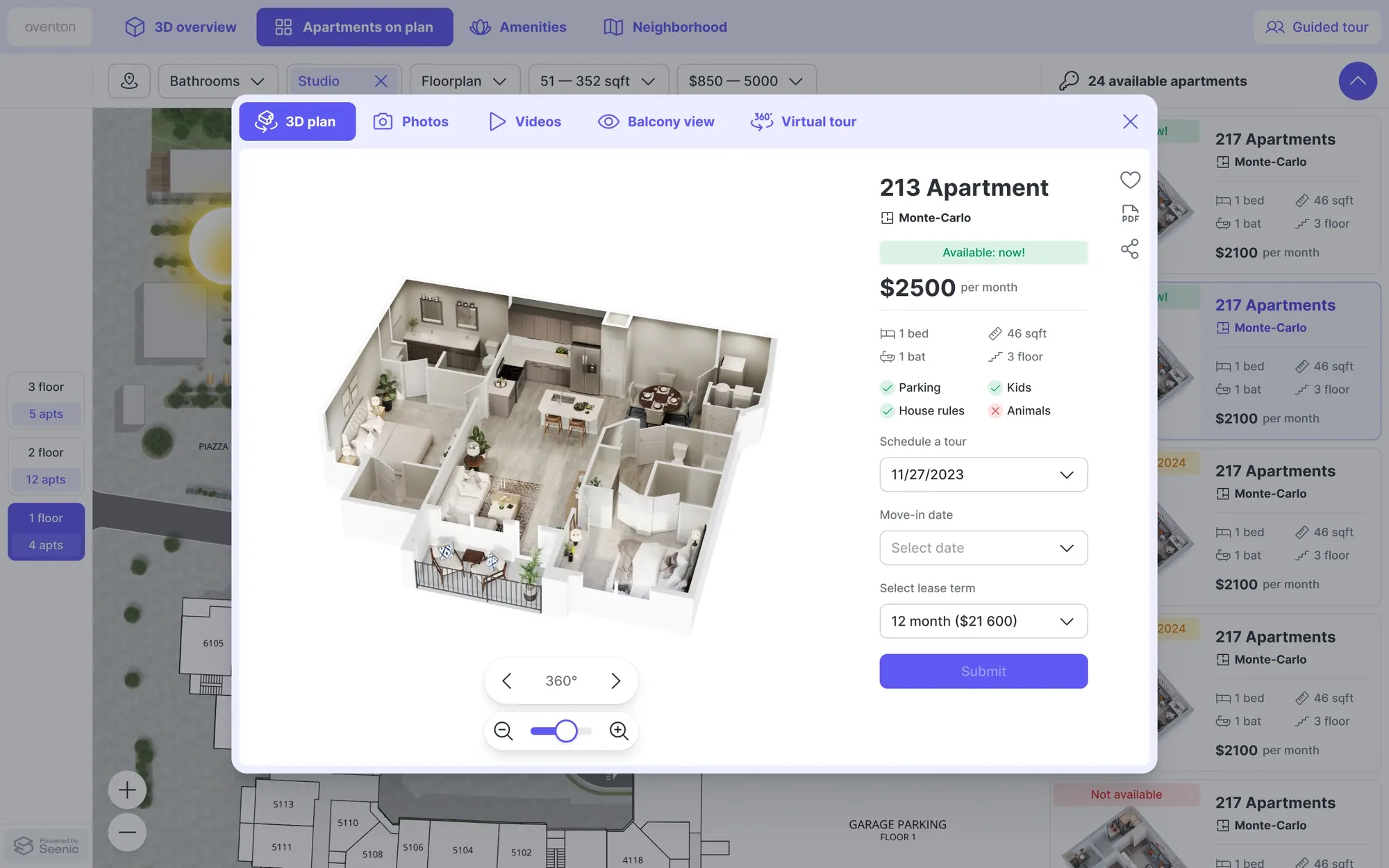Open the Neighborhood section
Viewport: 1389px width, 868px height.
tap(665, 27)
